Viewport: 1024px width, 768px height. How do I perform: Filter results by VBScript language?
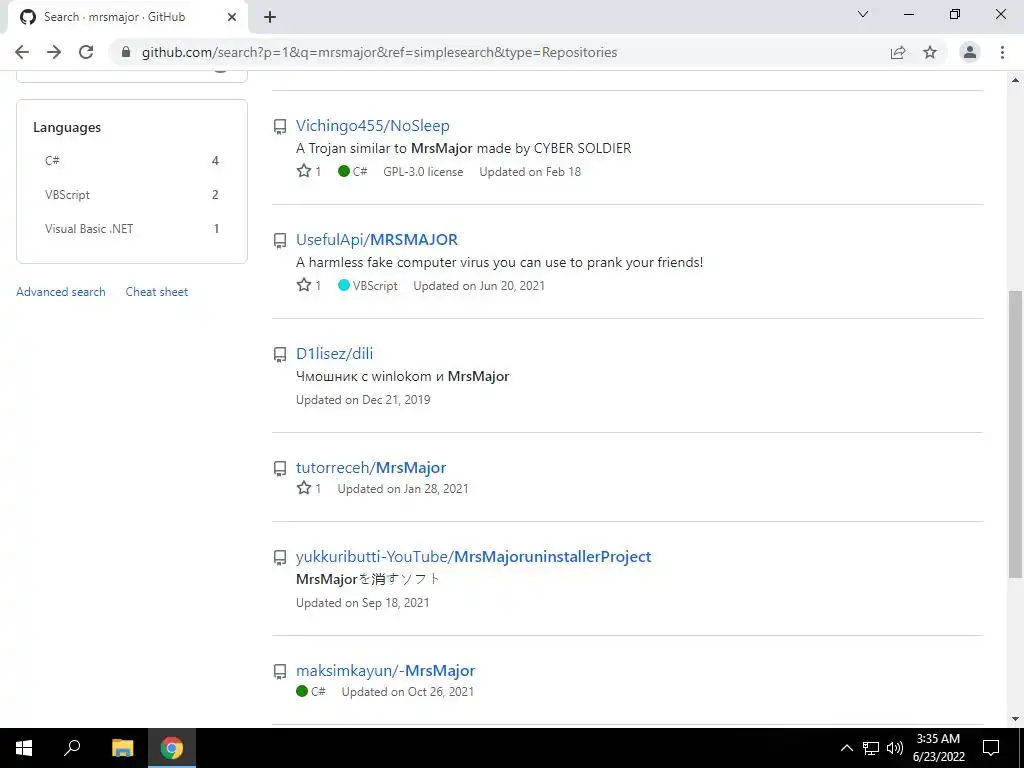(132, 195)
